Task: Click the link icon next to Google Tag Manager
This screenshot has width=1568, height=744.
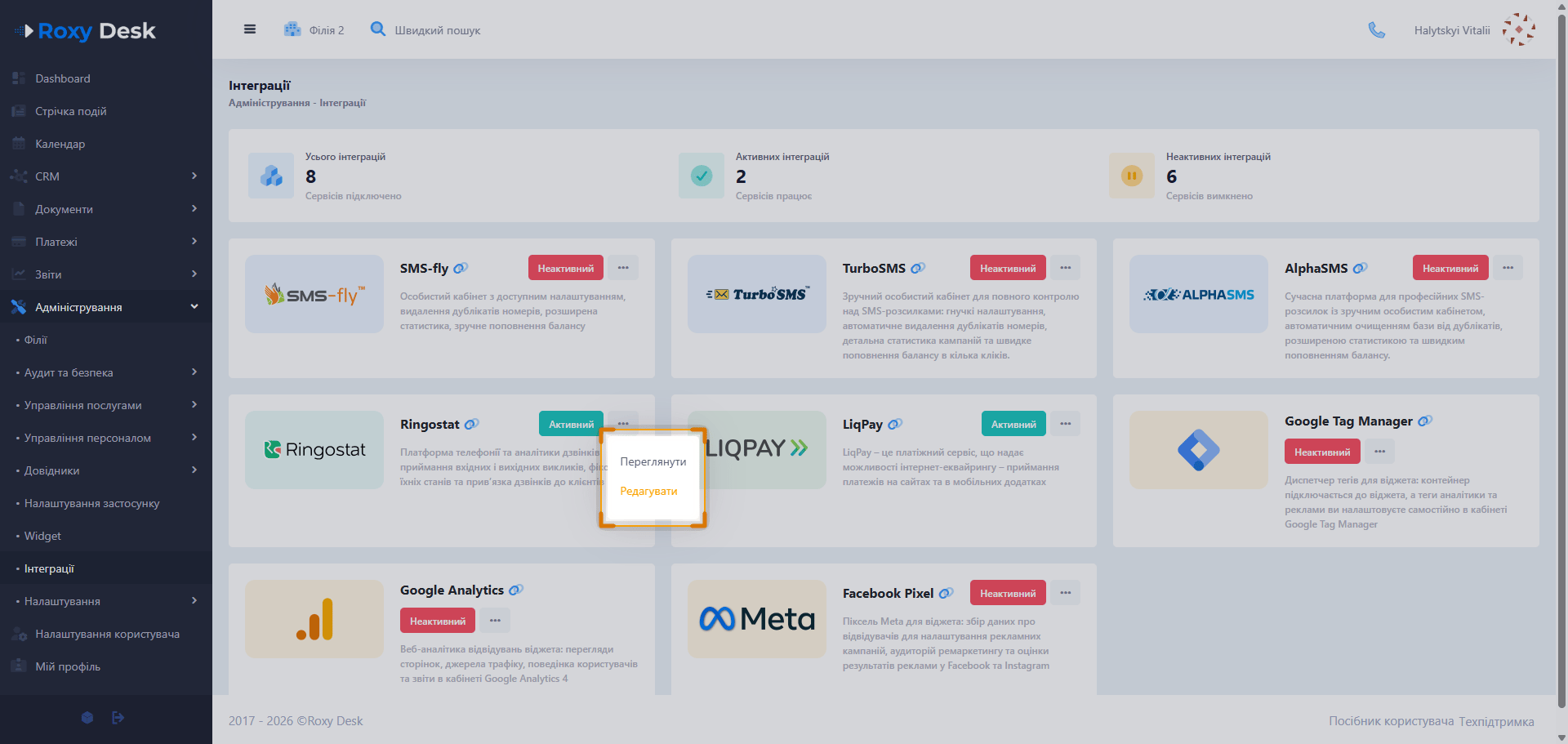Action: coord(1425,421)
